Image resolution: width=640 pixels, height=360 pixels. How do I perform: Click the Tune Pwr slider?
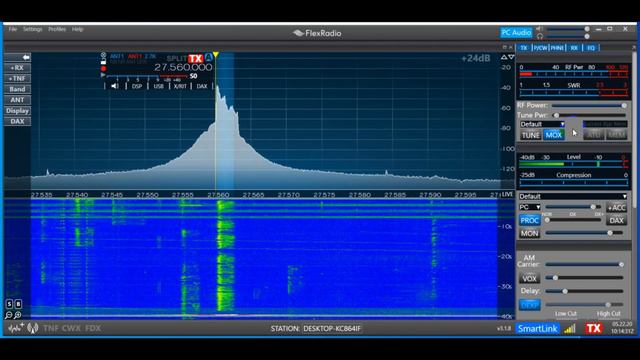pos(588,116)
